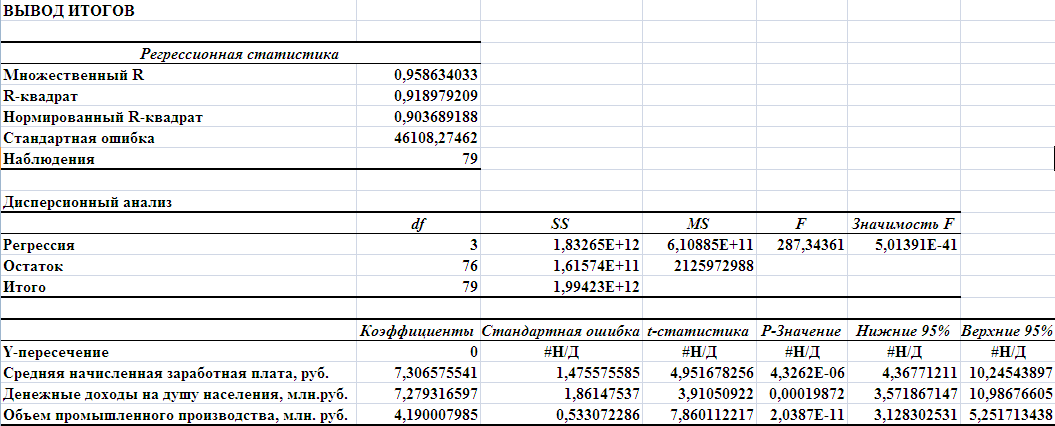Select the Верхние 95% column header
1055x426 pixels.
coord(1007,331)
